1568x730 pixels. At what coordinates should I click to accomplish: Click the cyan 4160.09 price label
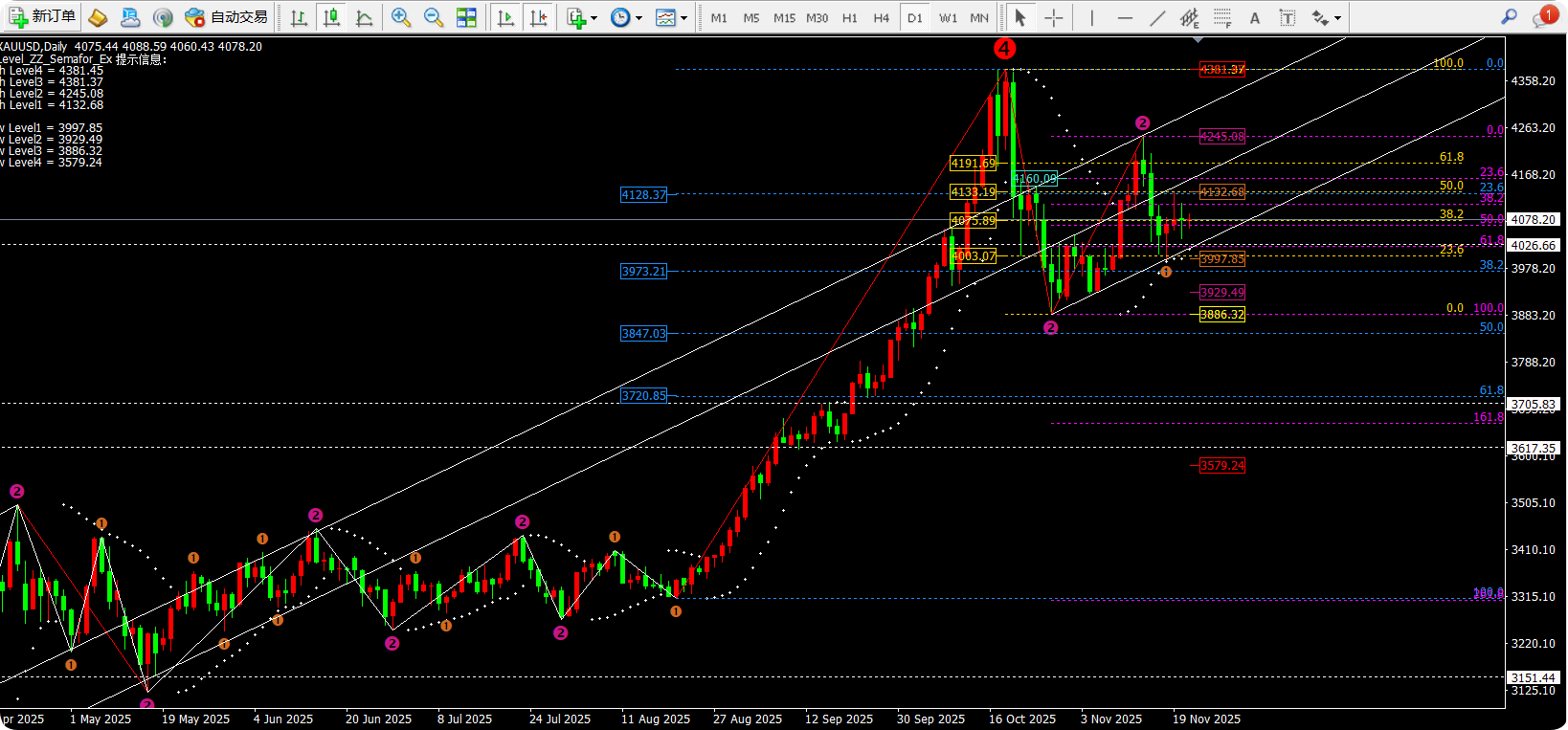(x=1035, y=178)
